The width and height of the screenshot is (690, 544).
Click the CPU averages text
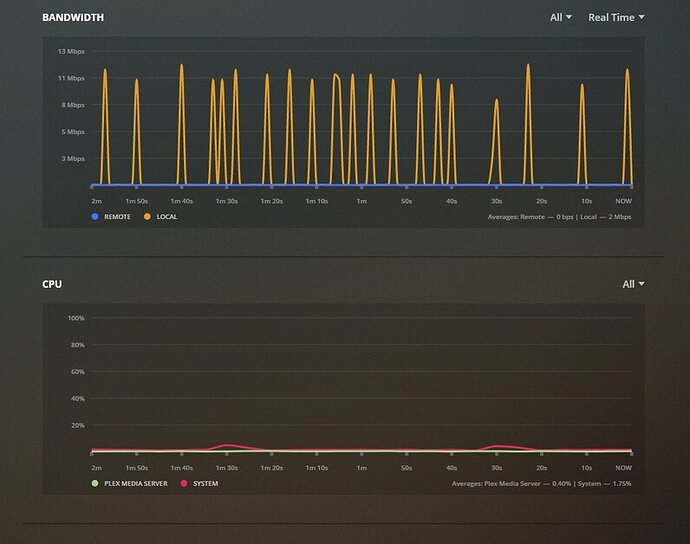click(541, 483)
